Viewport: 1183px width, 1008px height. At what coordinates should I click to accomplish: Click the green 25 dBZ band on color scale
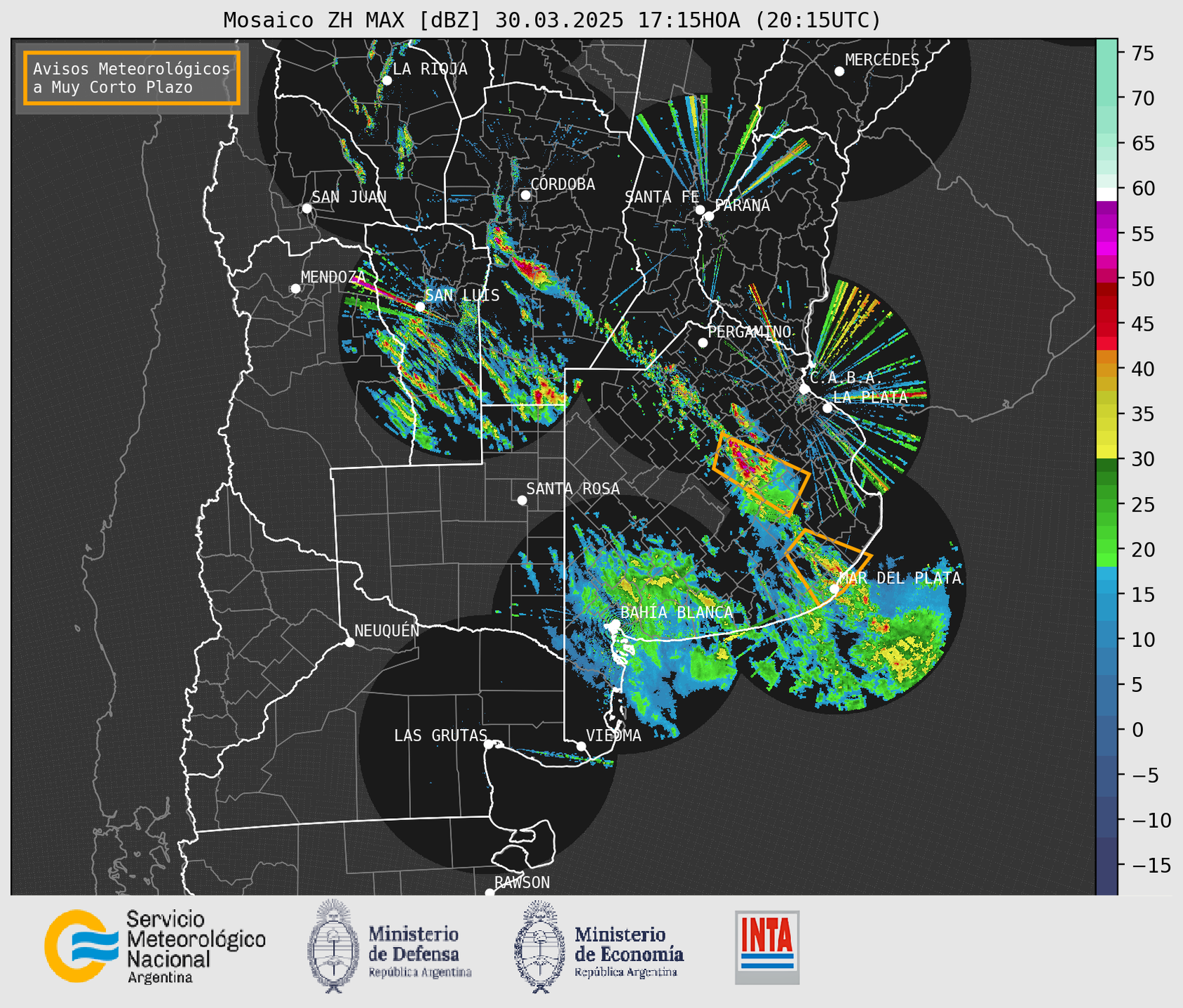coord(1107,504)
